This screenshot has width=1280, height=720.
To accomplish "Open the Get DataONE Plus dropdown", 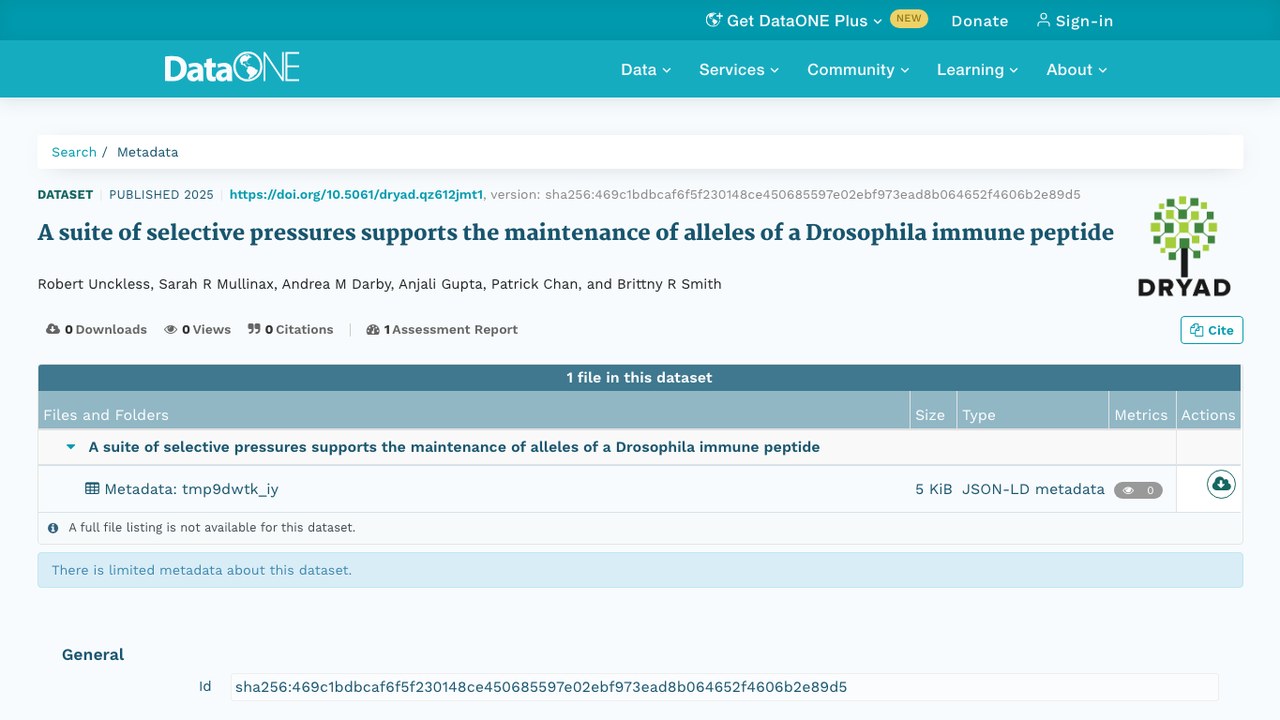I will [x=794, y=20].
